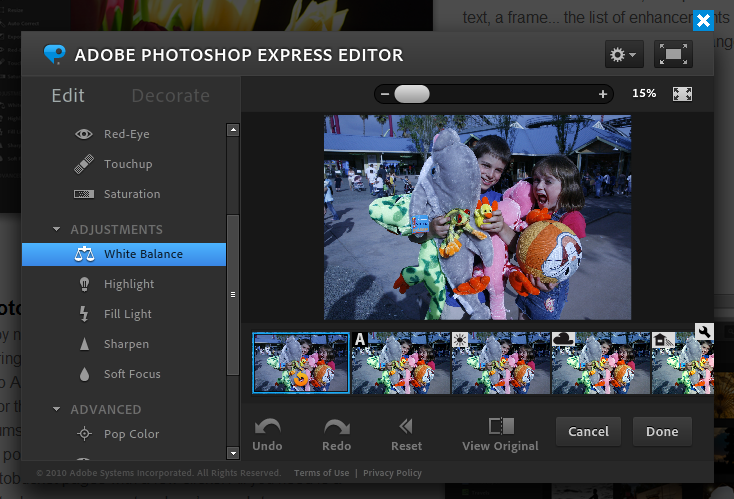Image resolution: width=734 pixels, height=499 pixels.
Task: Open the gear settings dropdown
Action: point(623,55)
